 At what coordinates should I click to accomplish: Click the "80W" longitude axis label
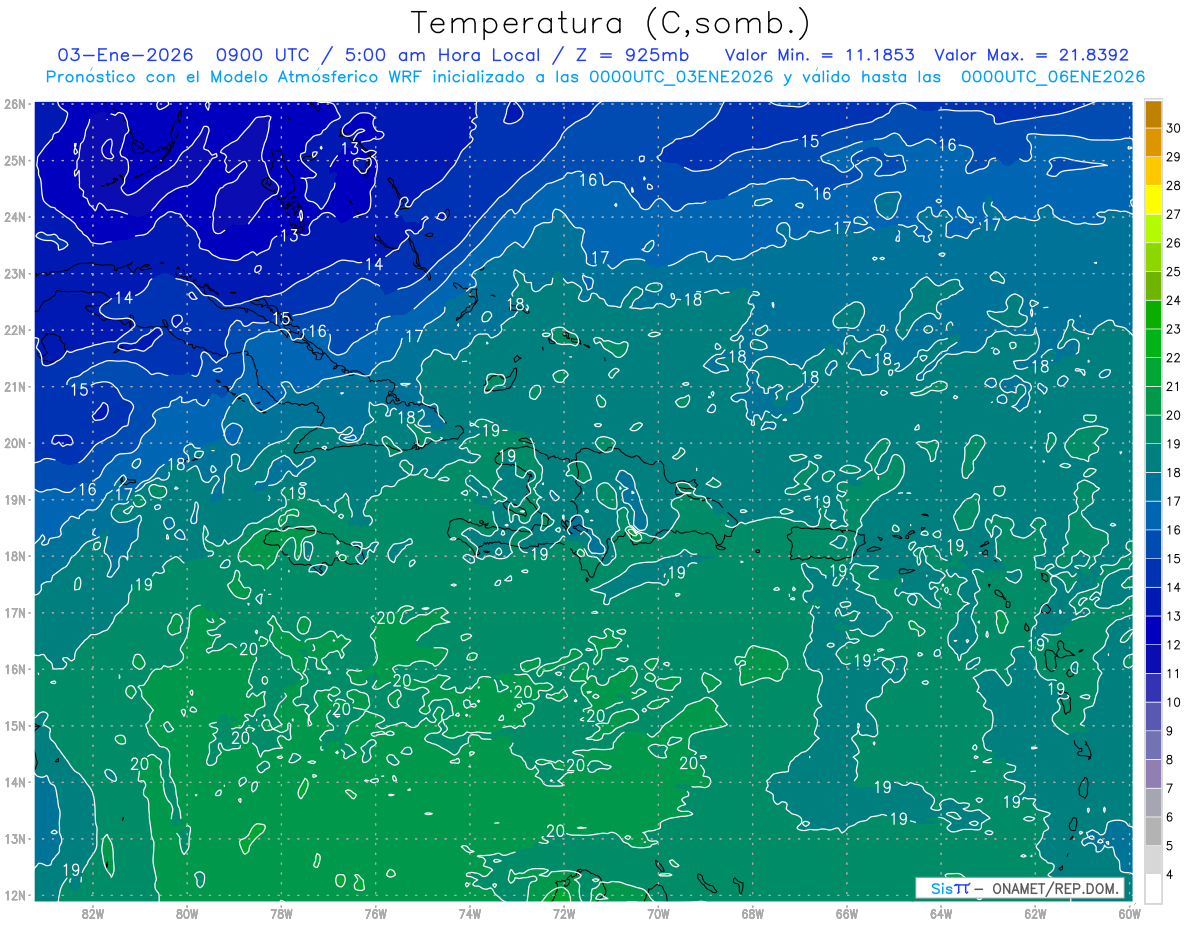187,913
